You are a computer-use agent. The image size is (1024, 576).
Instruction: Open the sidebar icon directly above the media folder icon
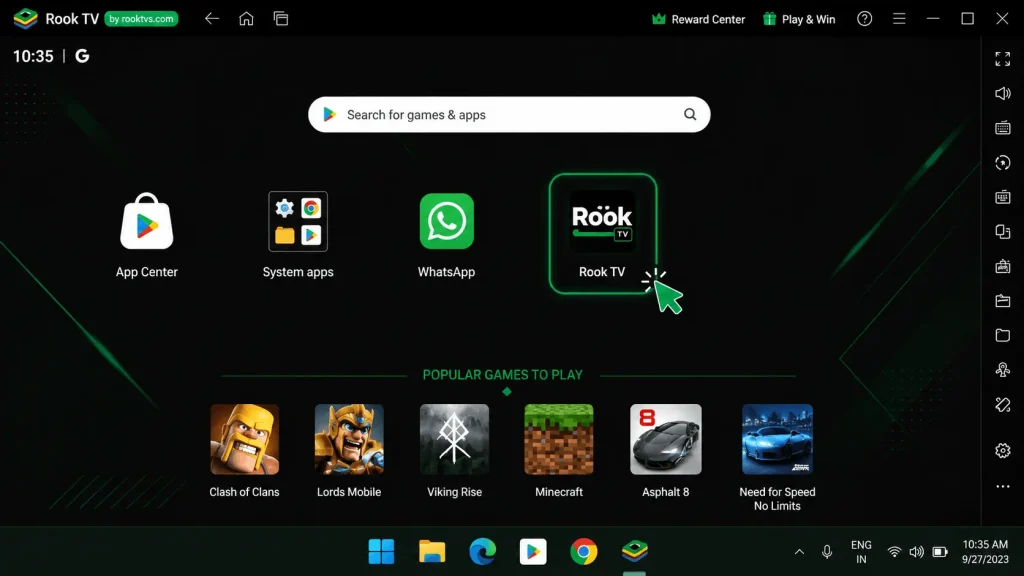coord(1002,266)
